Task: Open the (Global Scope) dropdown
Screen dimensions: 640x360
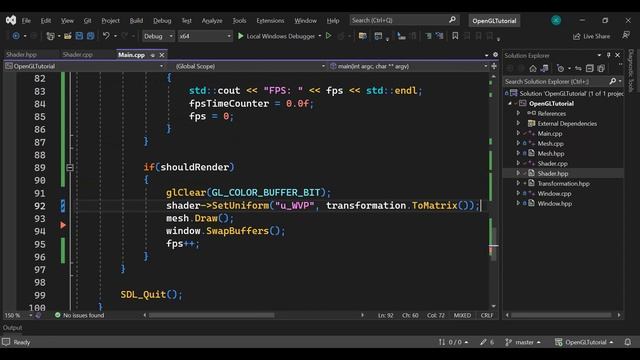Action: tap(250, 66)
